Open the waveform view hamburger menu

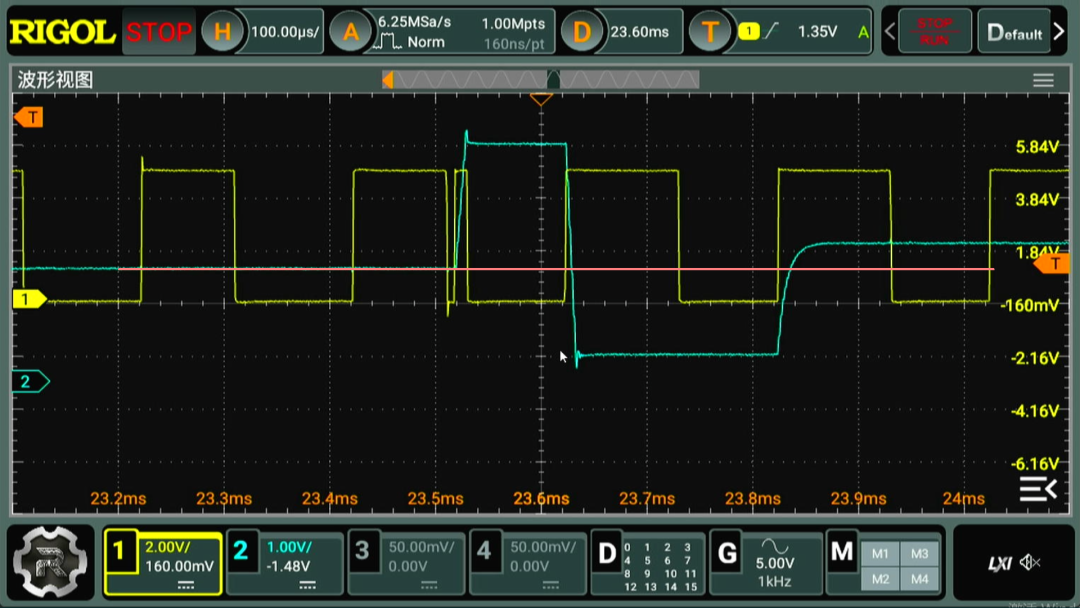pos(1043,81)
